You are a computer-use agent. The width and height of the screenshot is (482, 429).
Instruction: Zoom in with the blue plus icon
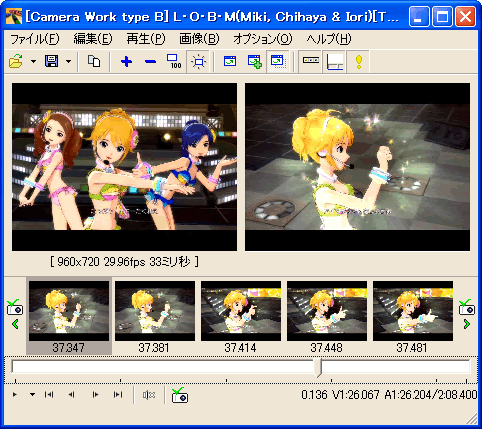[126, 61]
